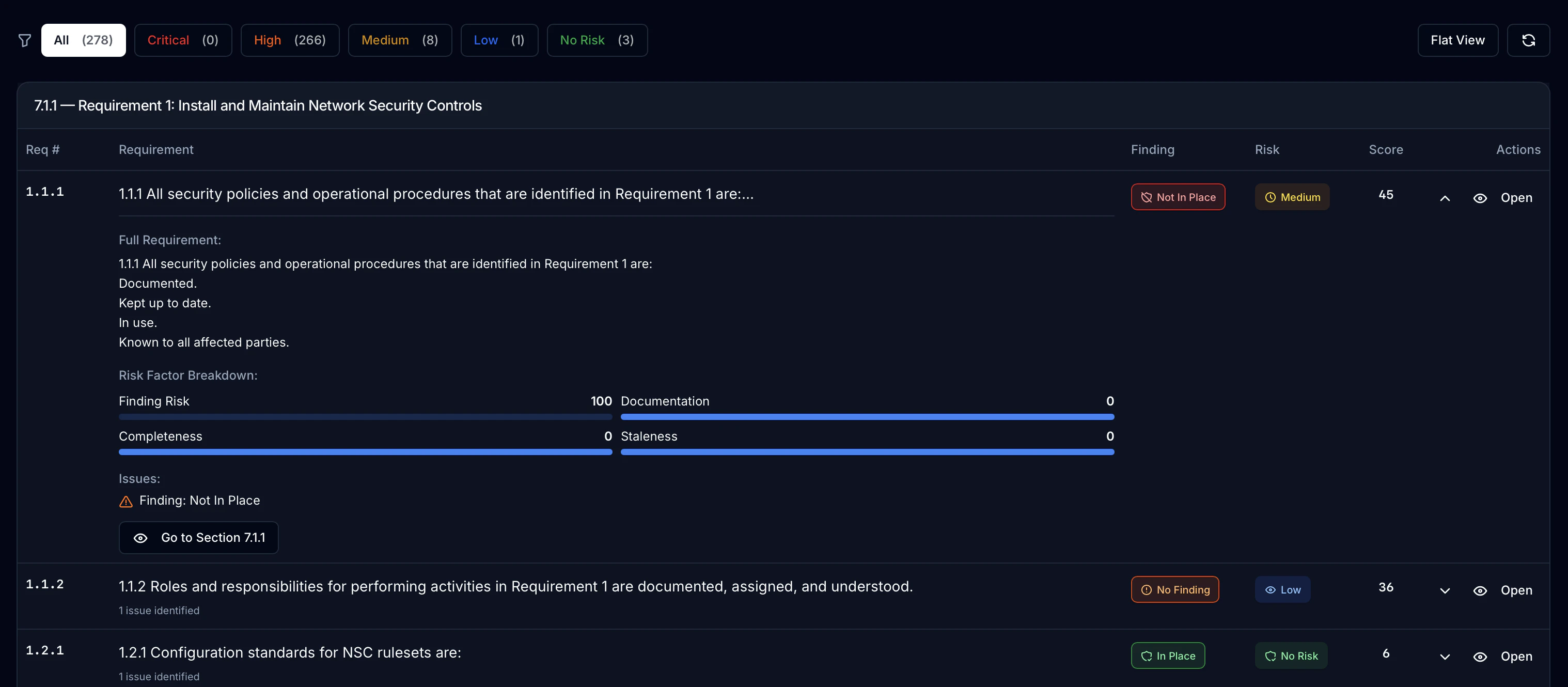Click the shield icon in the In Place badge
Viewport: 1568px width, 687px height.
pyautogui.click(x=1148, y=655)
